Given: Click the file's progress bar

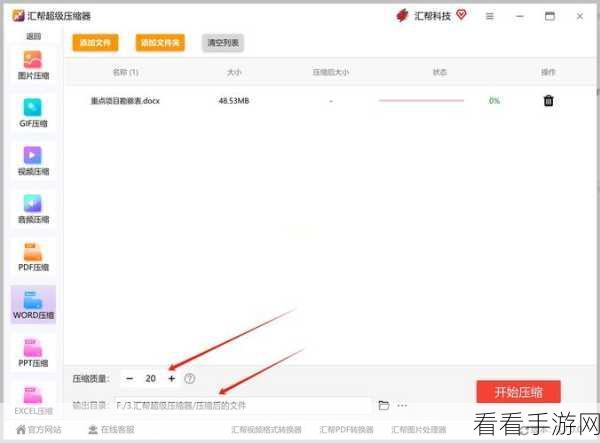Looking at the screenshot, I should 421,101.
